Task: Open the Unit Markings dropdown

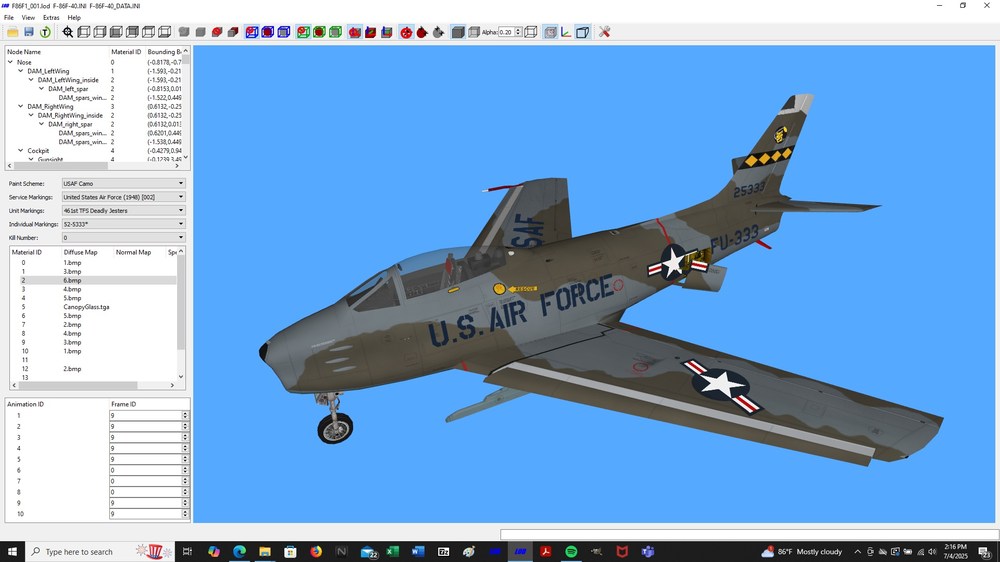Action: click(123, 211)
